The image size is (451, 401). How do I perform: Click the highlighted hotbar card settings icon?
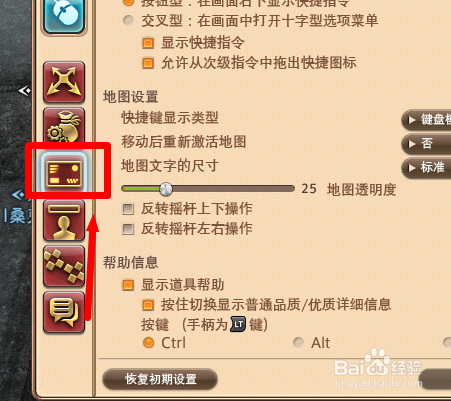[64, 172]
